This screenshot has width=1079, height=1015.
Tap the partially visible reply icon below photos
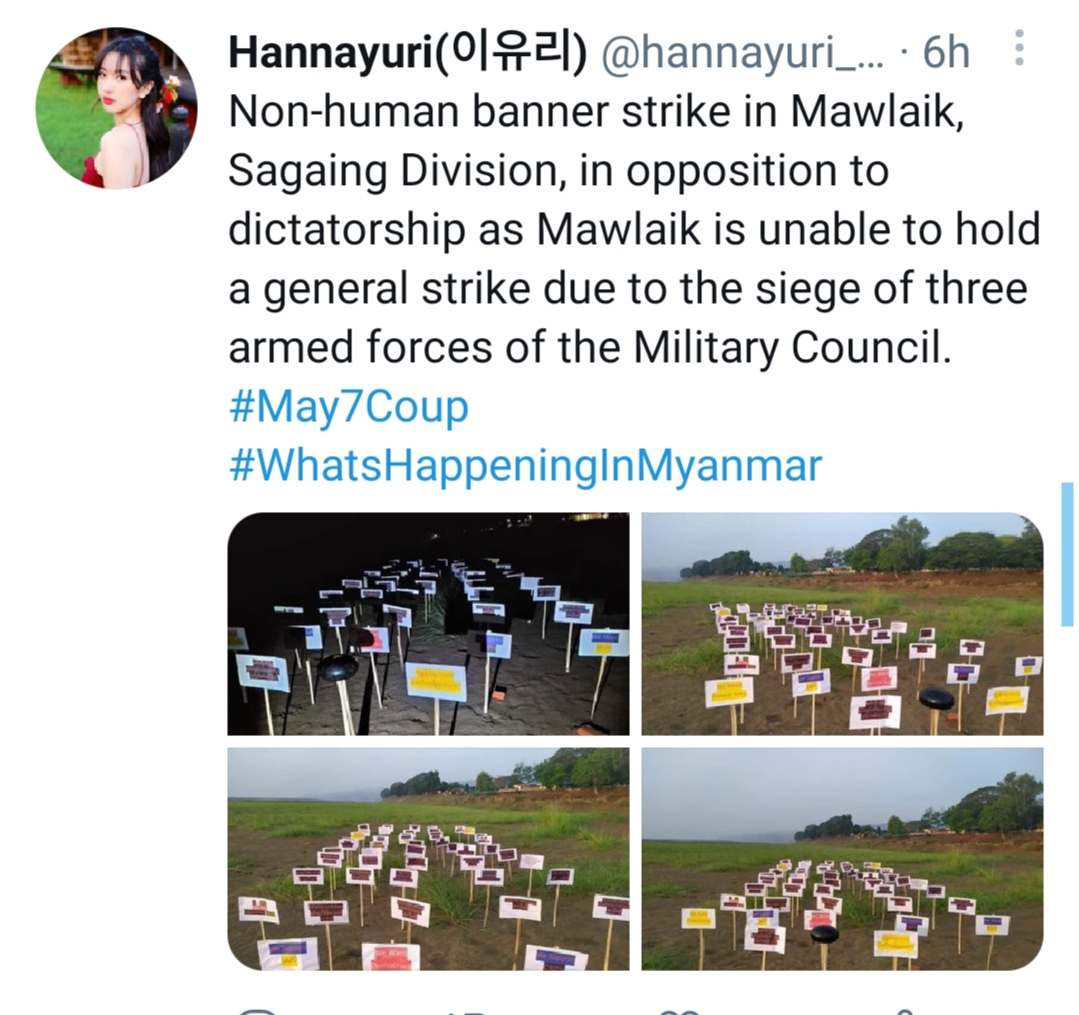pos(258,1011)
